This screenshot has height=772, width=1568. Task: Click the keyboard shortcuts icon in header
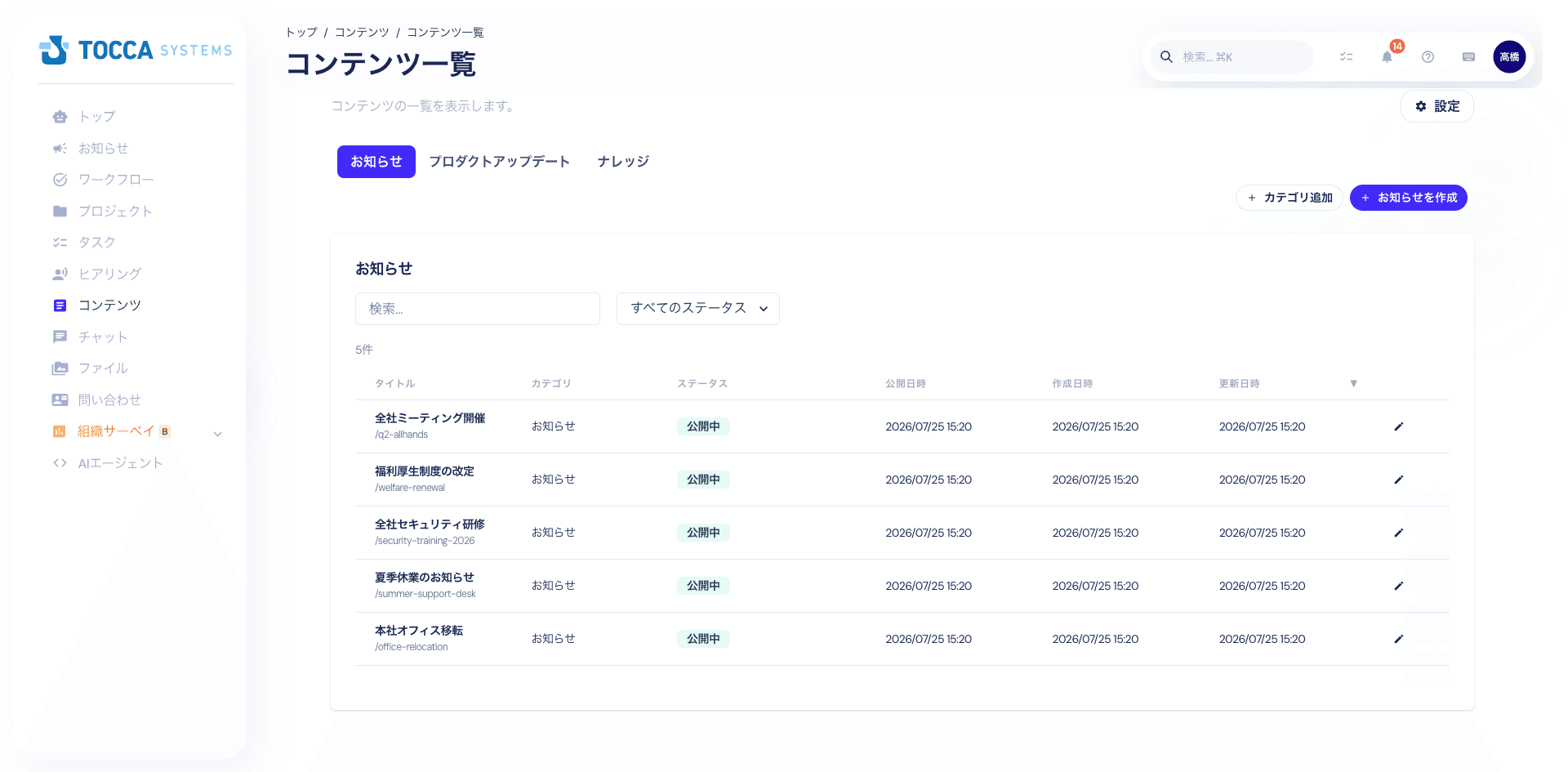click(1468, 57)
